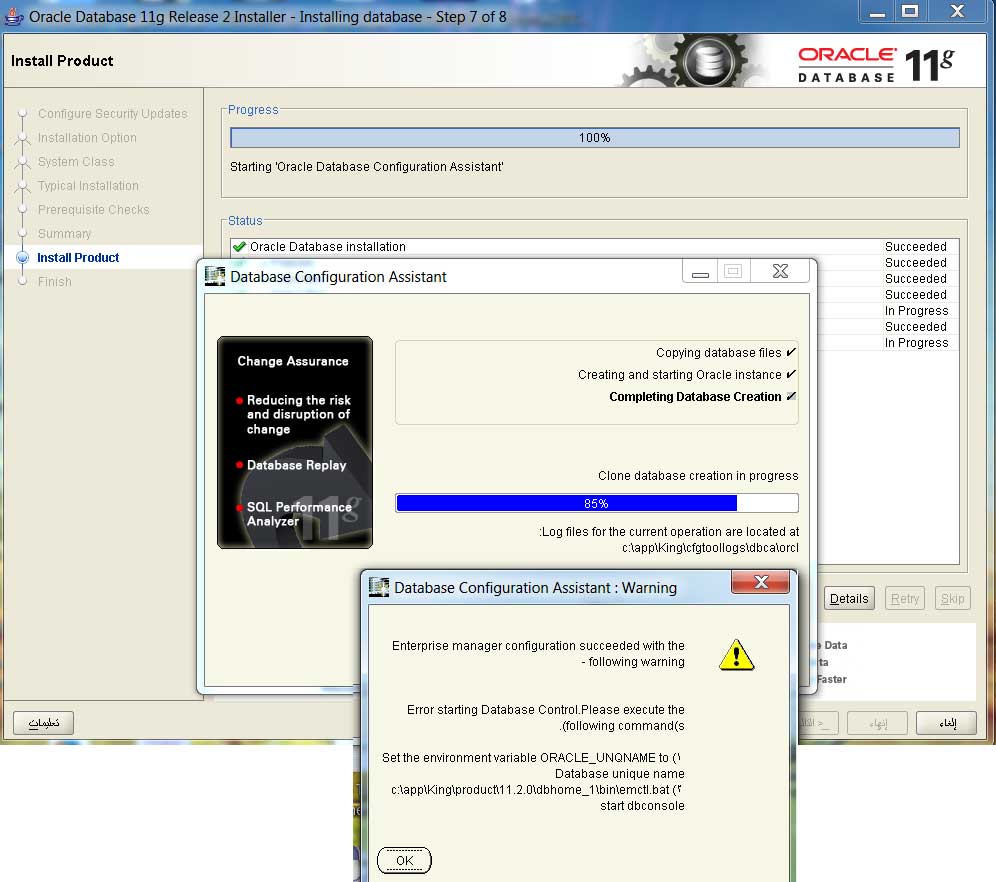The height and width of the screenshot is (882, 996).
Task: Click the Warning dialog title bar icon
Action: [x=379, y=587]
